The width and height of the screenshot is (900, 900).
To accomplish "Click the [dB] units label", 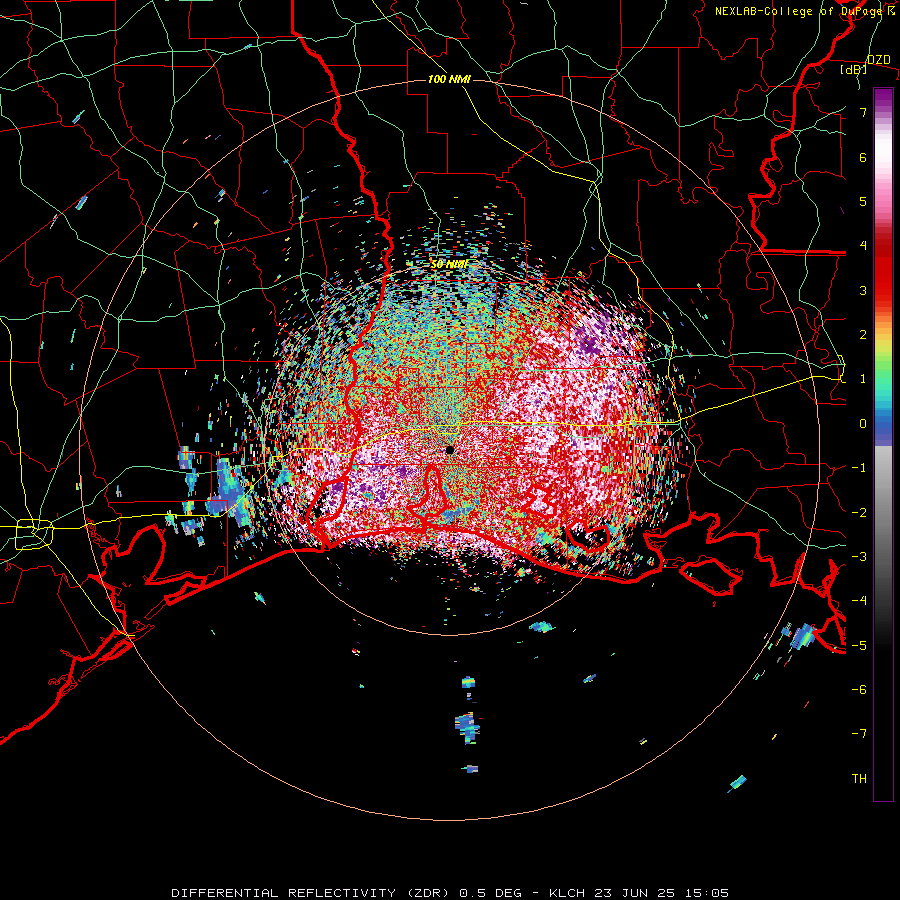I will 854,69.
